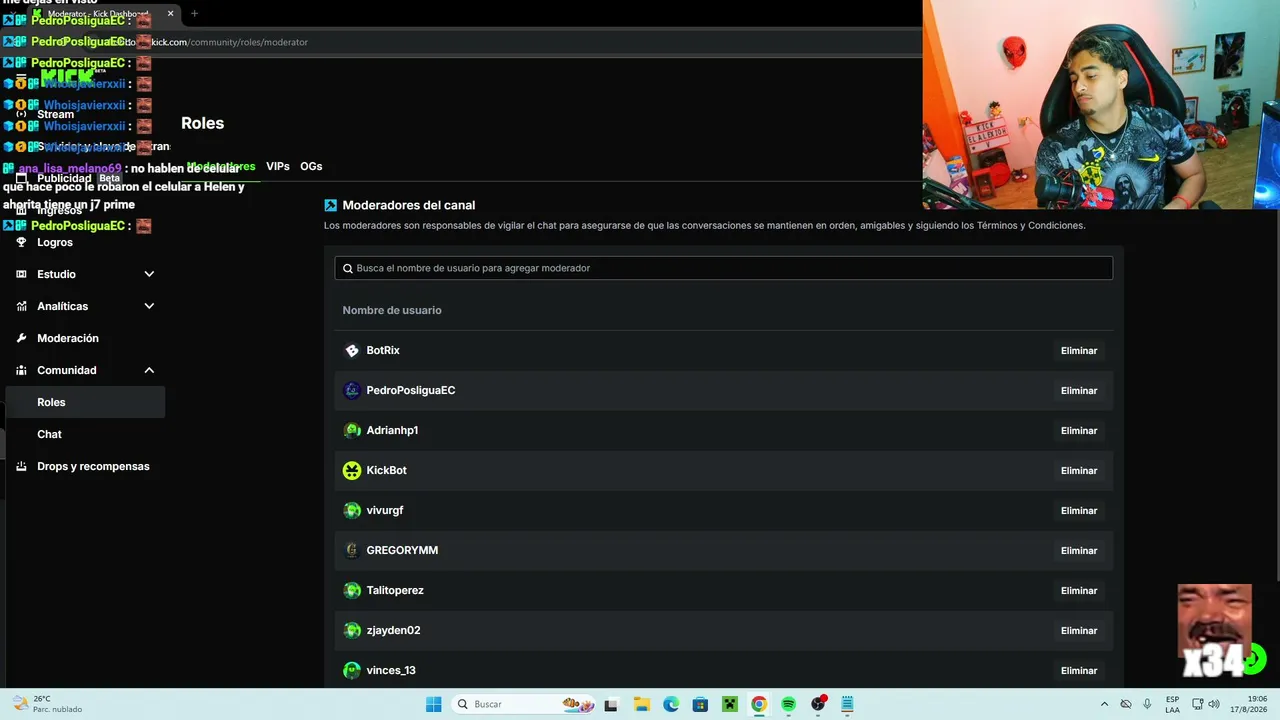
Task: Open OBS Studio from taskbar
Action: point(818,704)
